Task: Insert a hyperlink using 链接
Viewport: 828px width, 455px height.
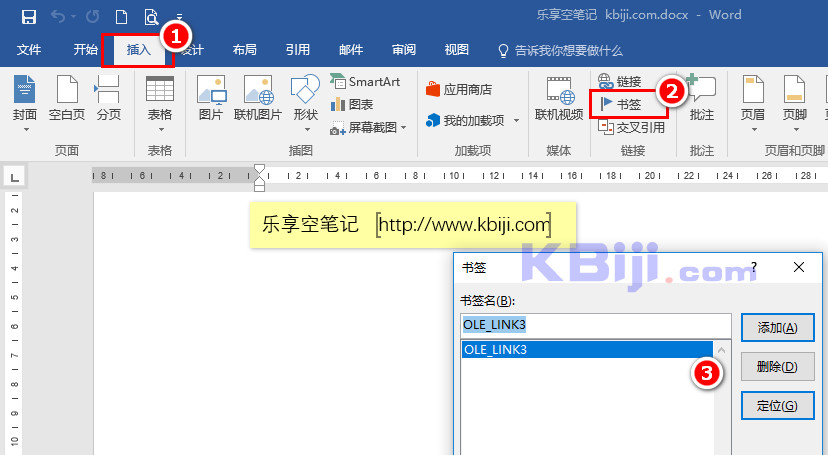Action: point(620,81)
